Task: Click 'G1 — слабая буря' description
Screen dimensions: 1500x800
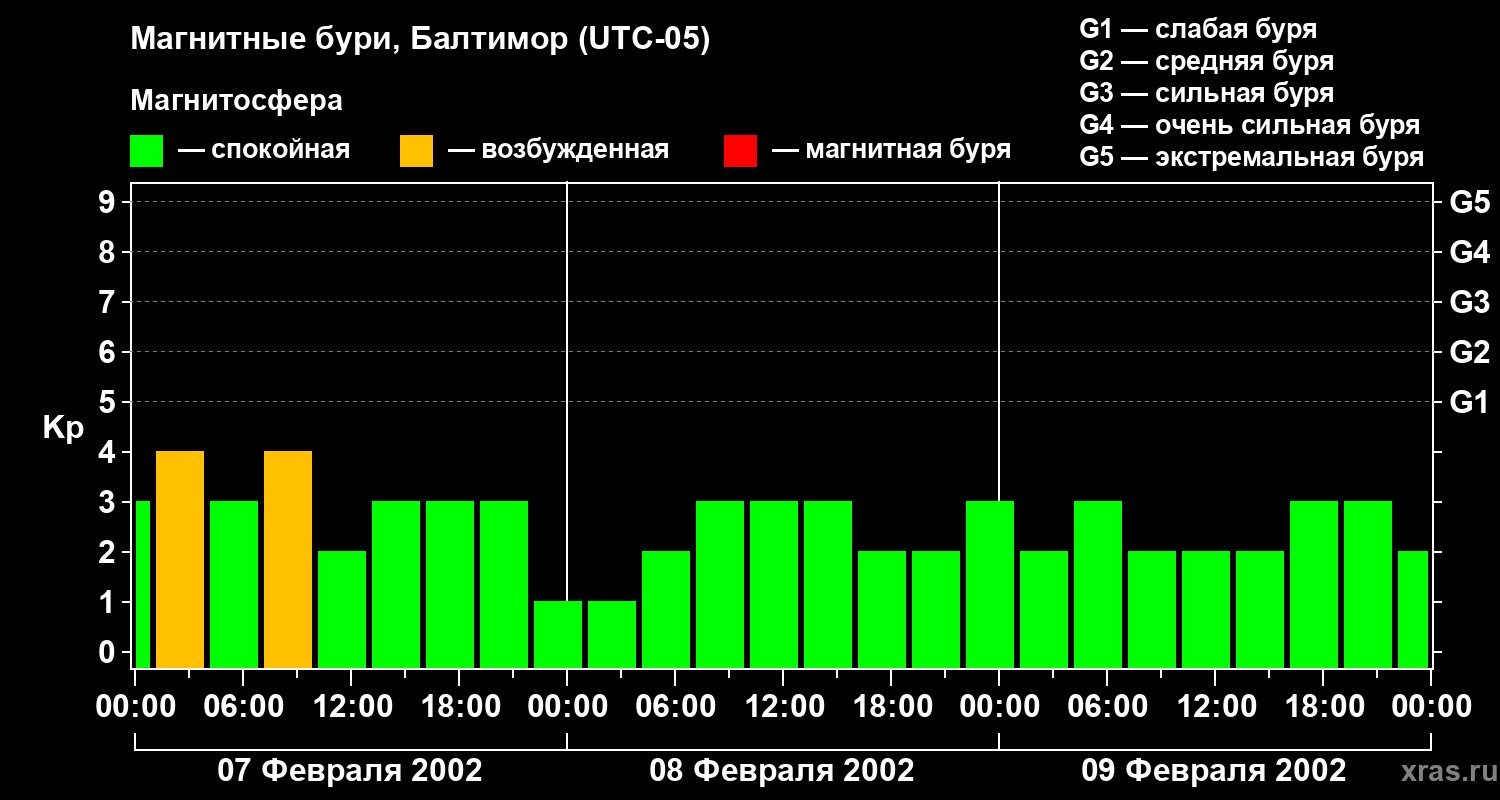Action: click(x=1198, y=29)
